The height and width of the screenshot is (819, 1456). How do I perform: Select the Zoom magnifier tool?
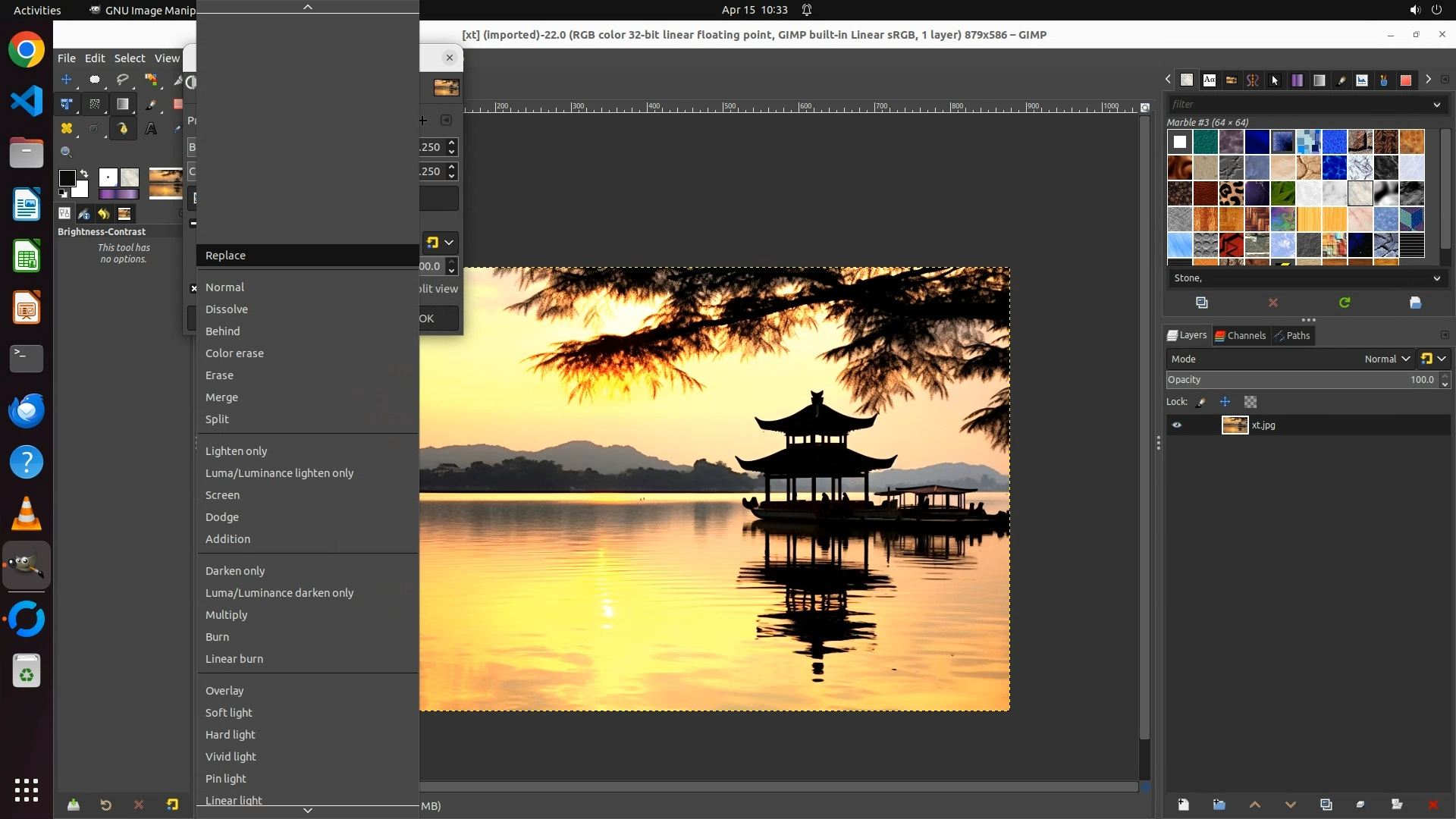(67, 152)
